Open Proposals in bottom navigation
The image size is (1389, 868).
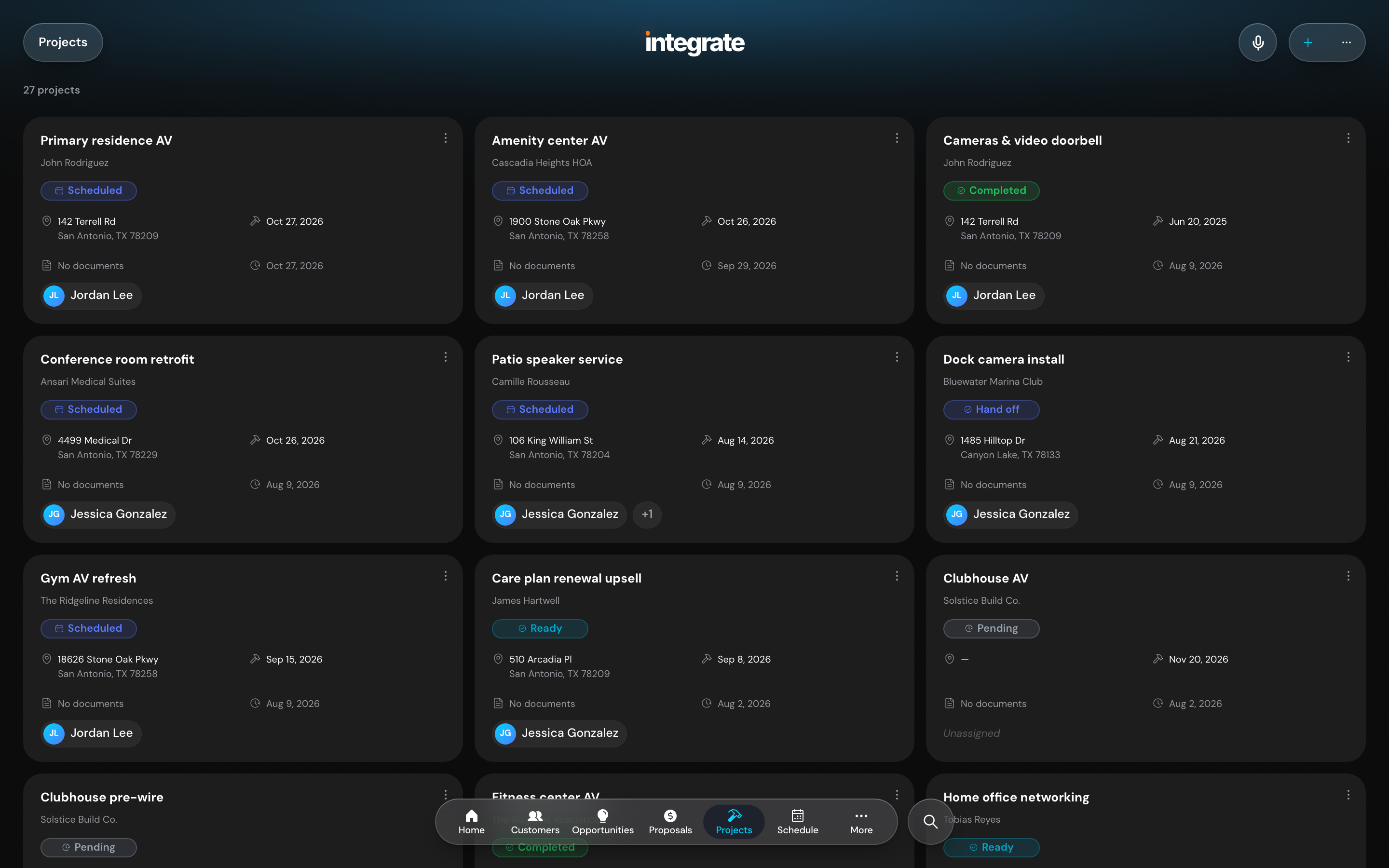(x=670, y=822)
